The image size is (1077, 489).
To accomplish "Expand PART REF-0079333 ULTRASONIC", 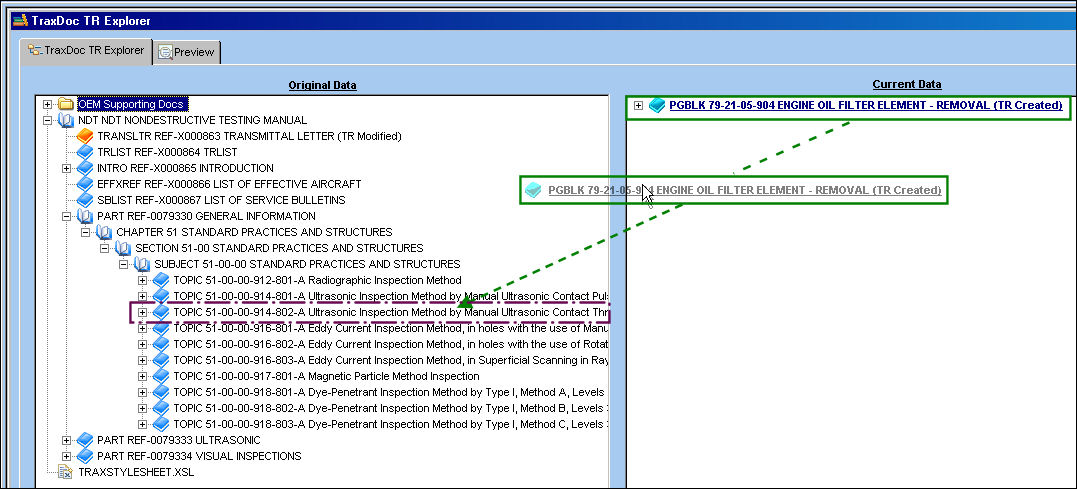I will (67, 440).
